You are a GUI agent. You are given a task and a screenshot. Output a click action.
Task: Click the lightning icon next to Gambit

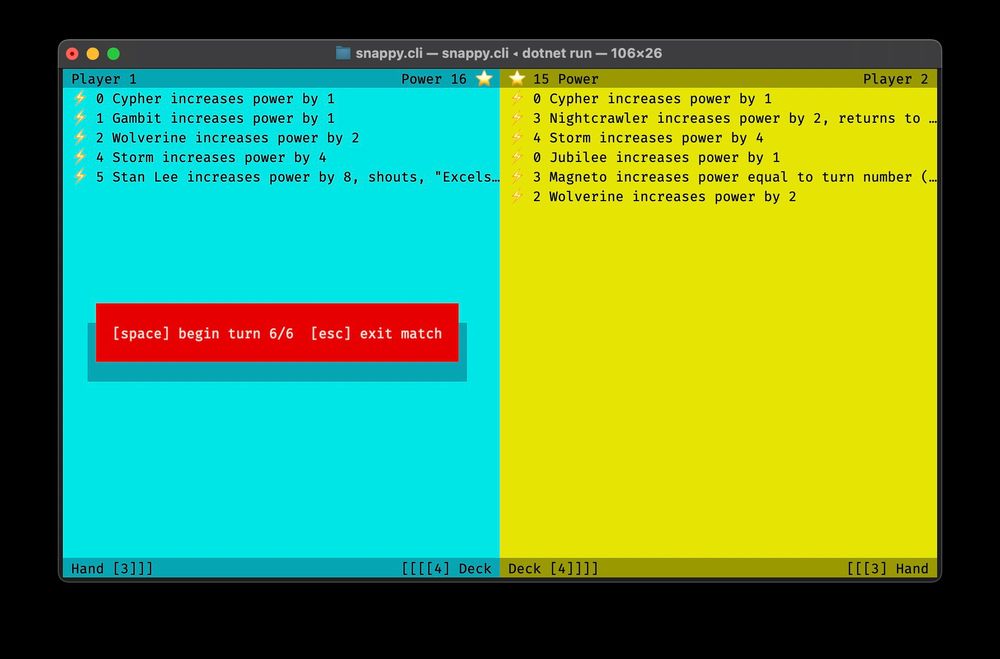[80, 118]
